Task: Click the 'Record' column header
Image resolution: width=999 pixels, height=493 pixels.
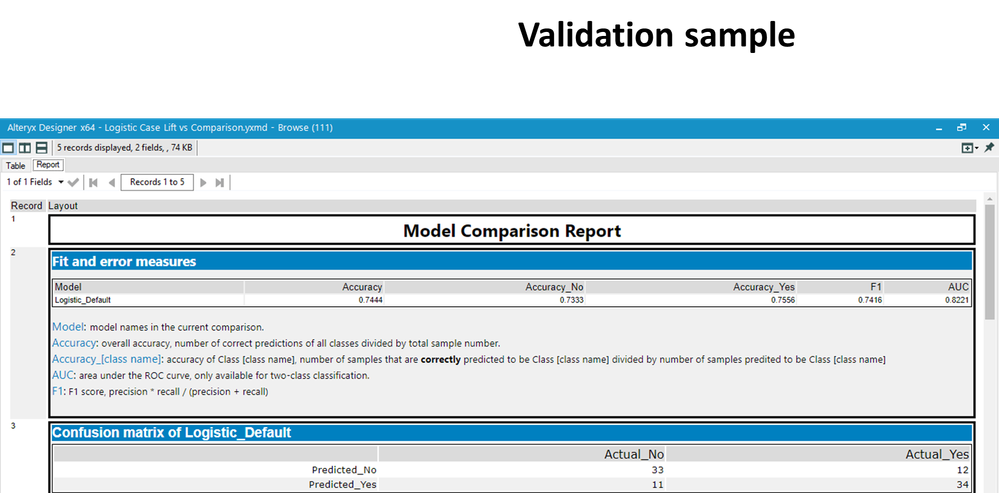Action: click(x=26, y=206)
